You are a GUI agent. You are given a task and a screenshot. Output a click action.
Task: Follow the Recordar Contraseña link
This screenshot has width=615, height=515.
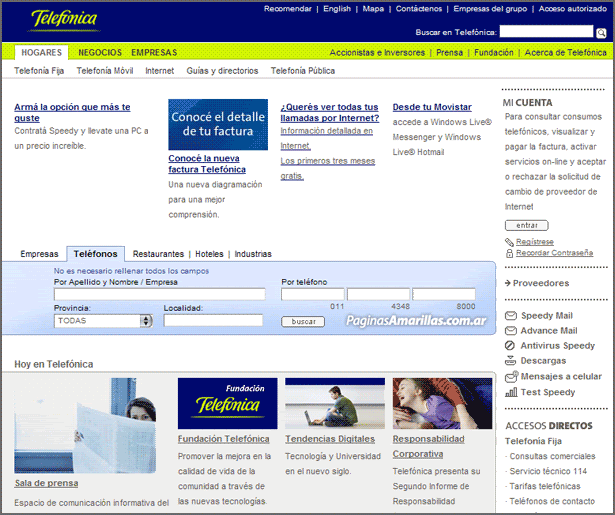(554, 253)
